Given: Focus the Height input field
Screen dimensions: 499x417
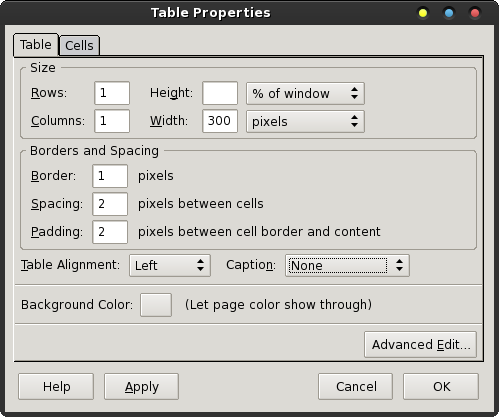Looking at the screenshot, I should coord(220,93).
